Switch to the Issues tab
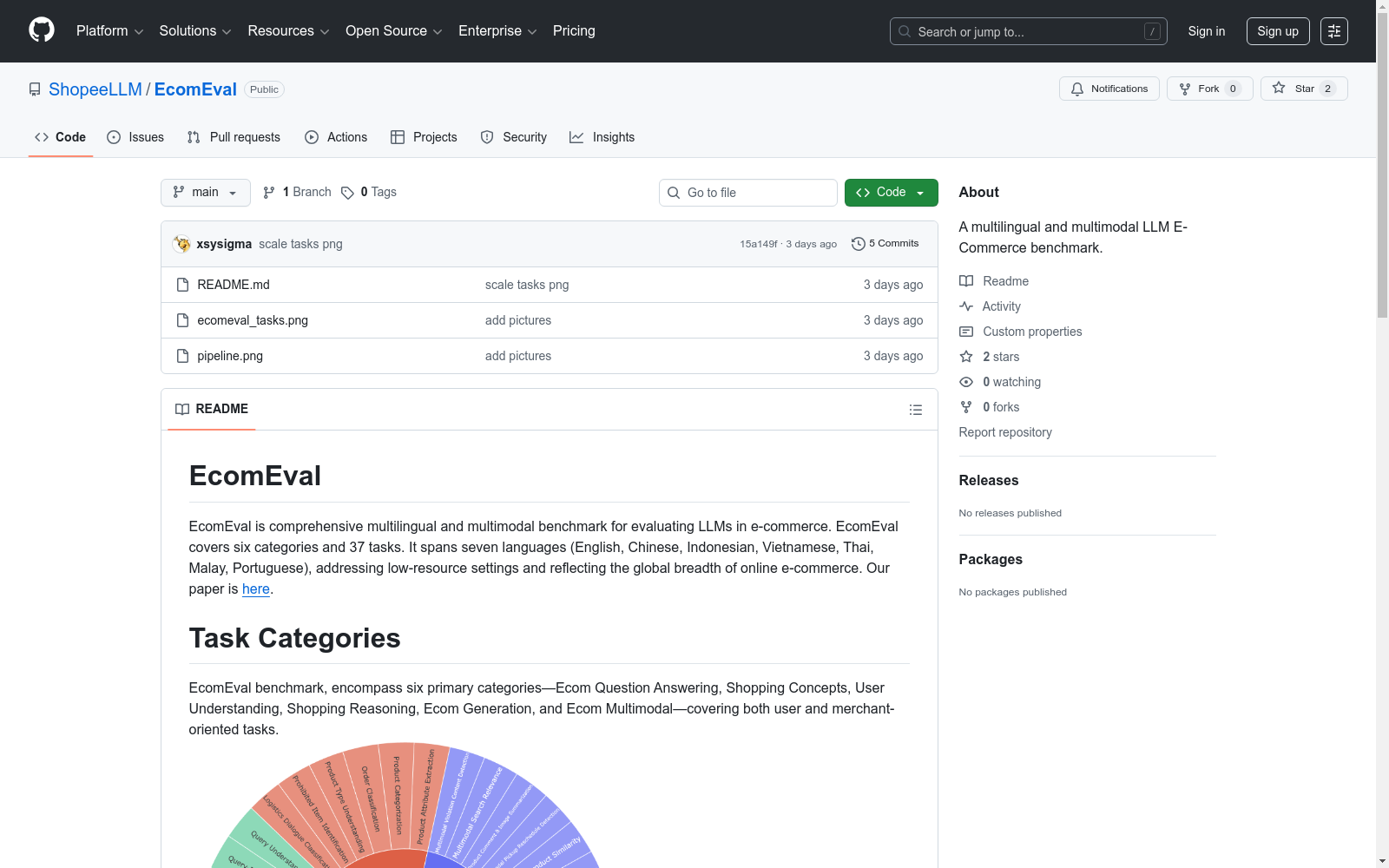This screenshot has width=1389, height=868. pyautogui.click(x=135, y=137)
